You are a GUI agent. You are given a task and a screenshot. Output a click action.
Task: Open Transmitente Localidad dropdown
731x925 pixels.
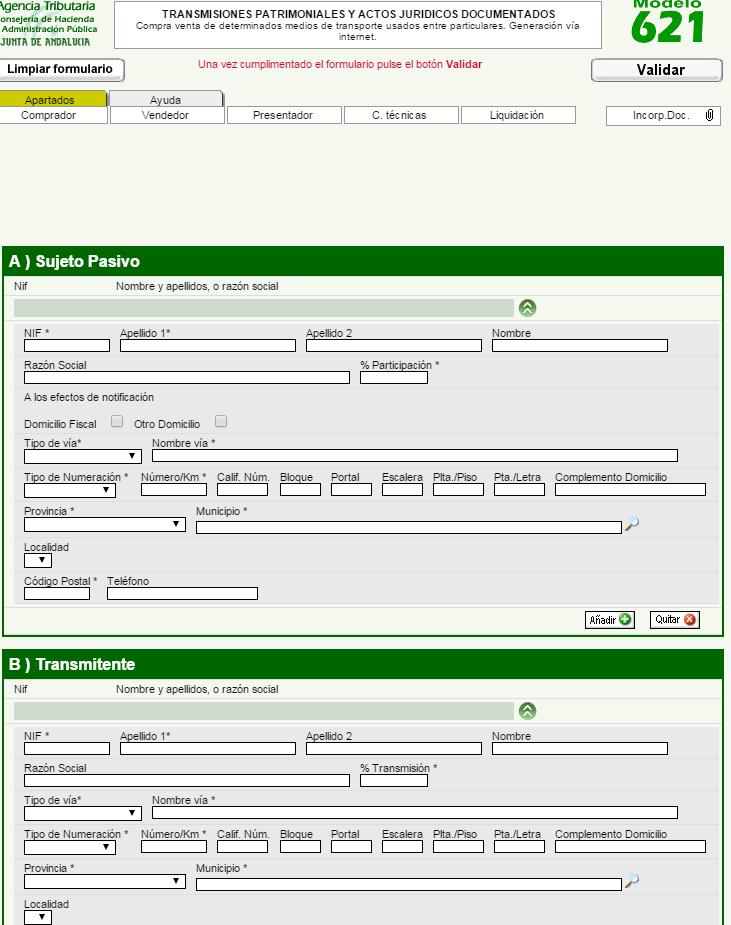[38, 917]
